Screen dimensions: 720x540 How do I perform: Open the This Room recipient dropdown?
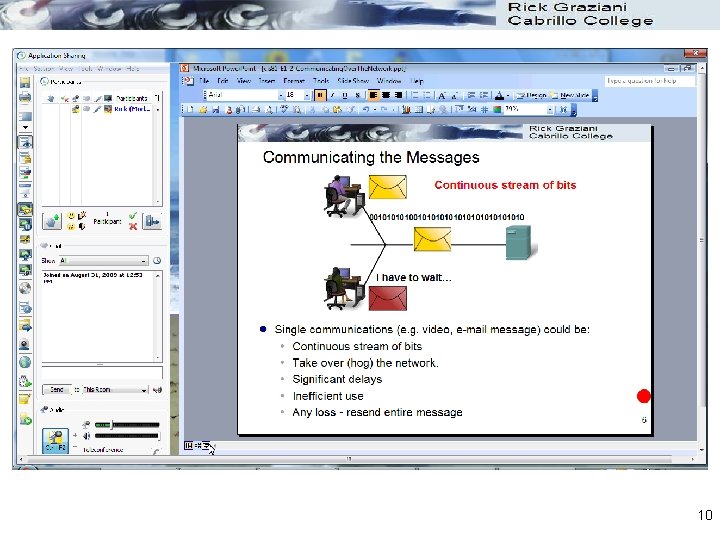tap(114, 390)
